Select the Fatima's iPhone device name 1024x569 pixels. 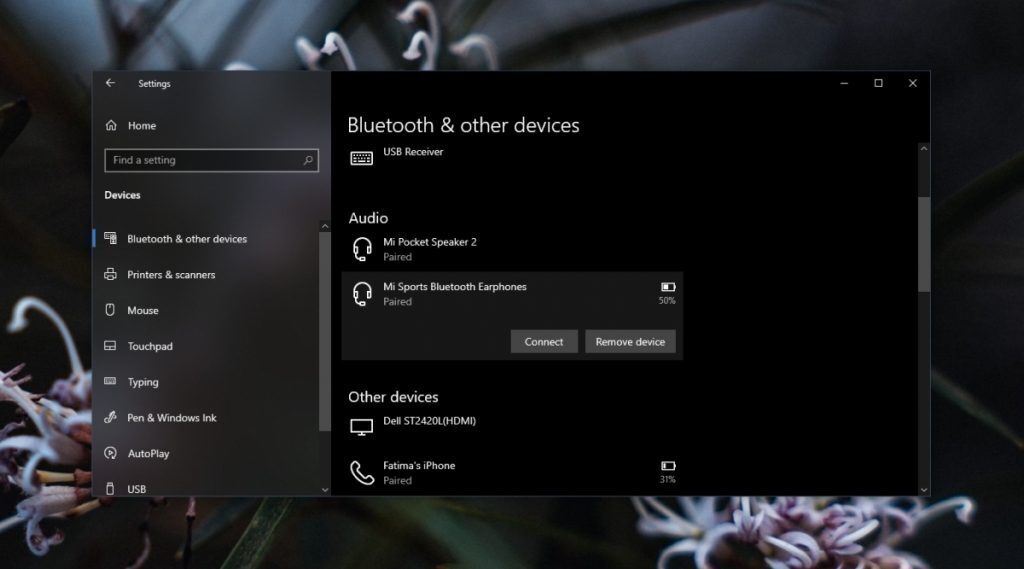click(x=419, y=466)
